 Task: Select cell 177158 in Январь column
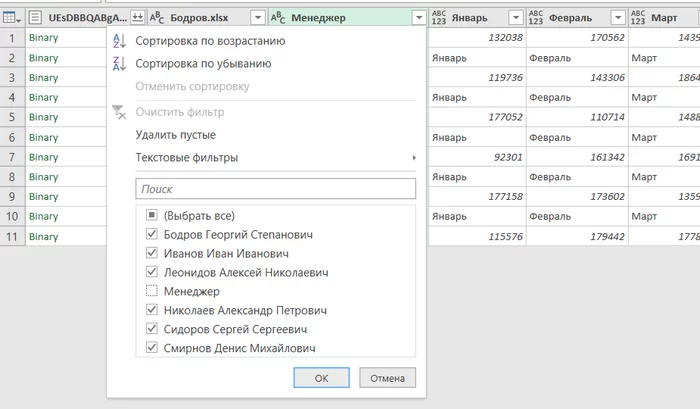click(x=477, y=196)
